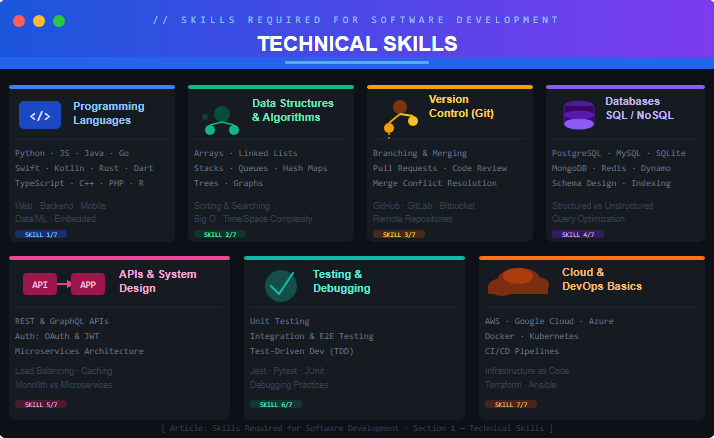Click the line 'Python · JS · Java · Go'

tap(72, 153)
